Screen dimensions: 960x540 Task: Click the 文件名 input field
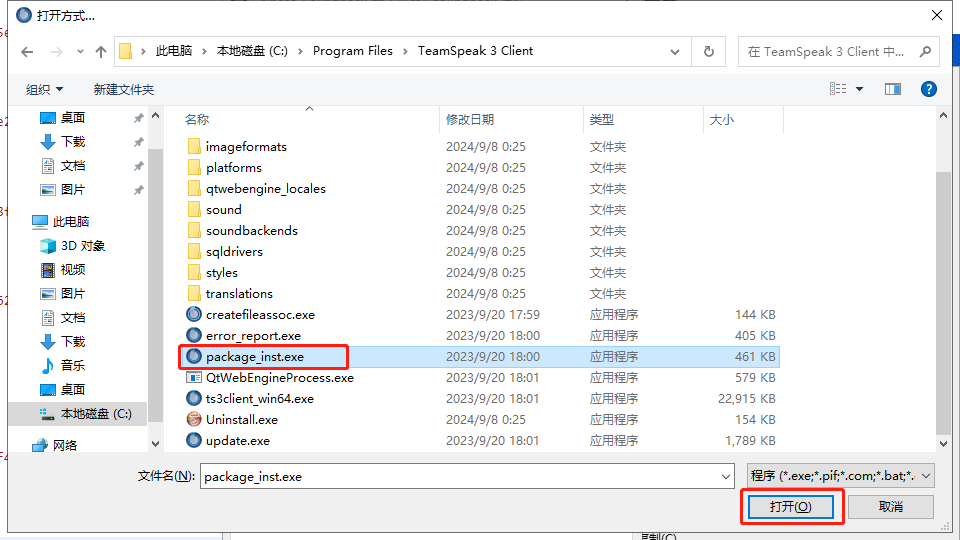pos(460,477)
